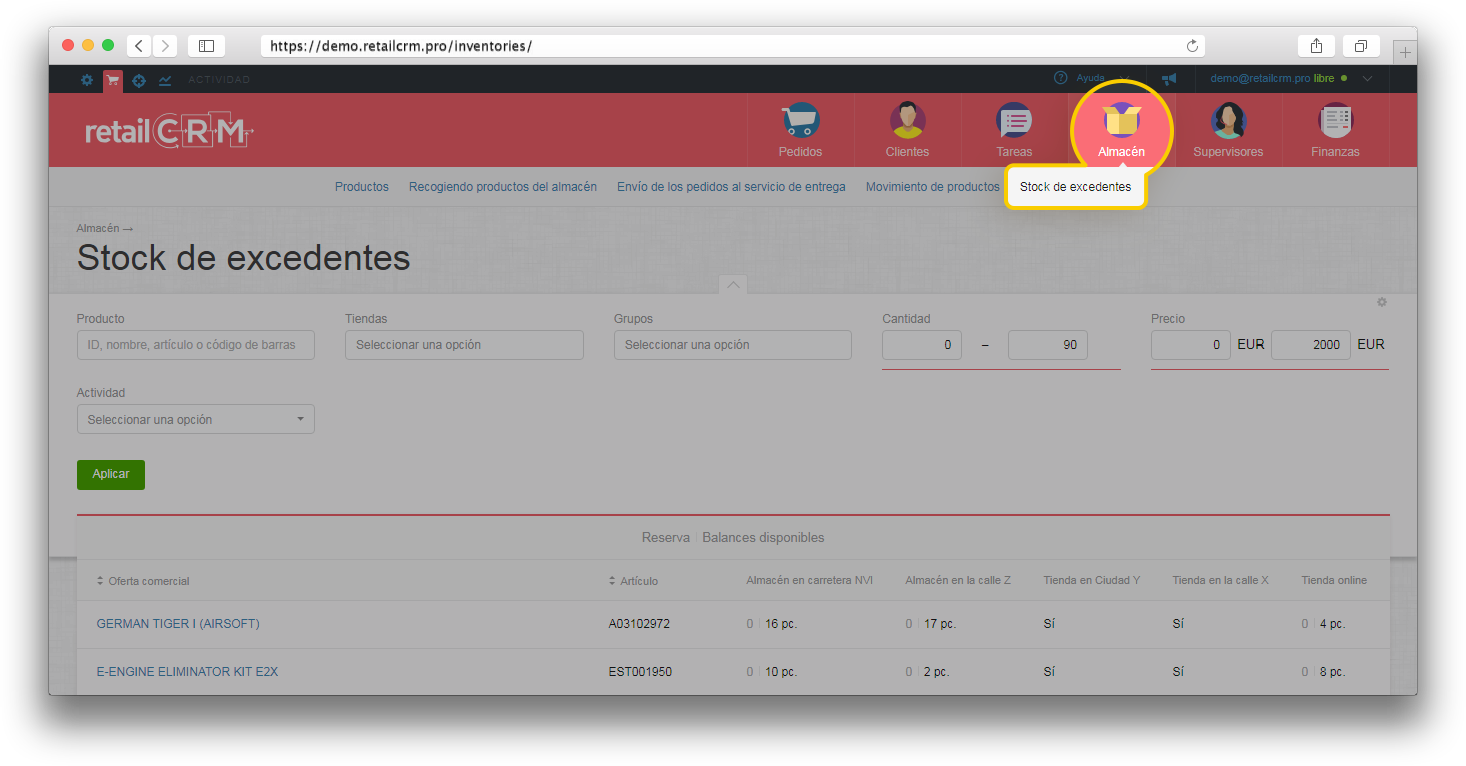The image size is (1466, 766).
Task: Click Tienda online column header
Action: 1334,580
